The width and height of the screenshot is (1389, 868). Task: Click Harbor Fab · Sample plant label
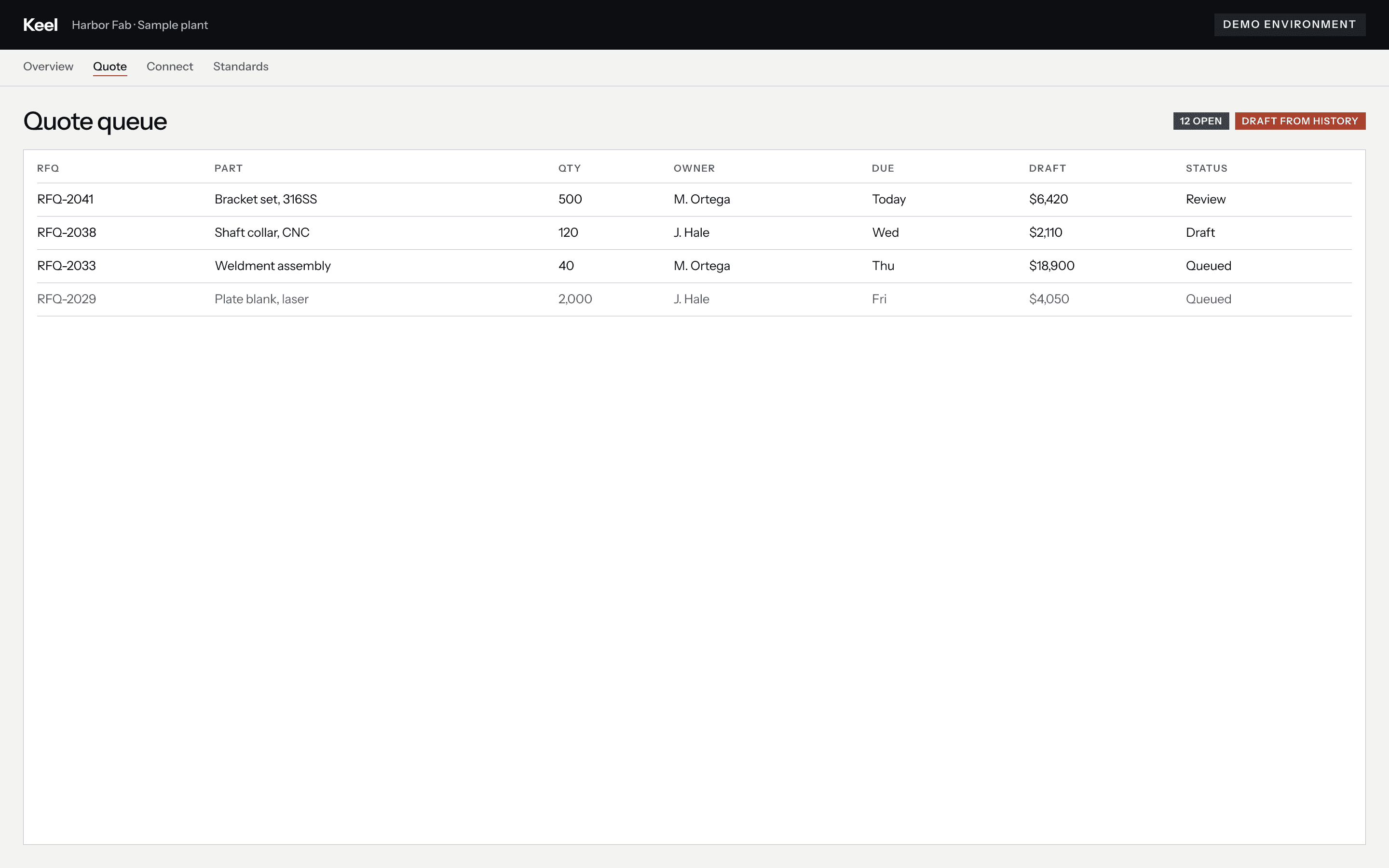139,25
